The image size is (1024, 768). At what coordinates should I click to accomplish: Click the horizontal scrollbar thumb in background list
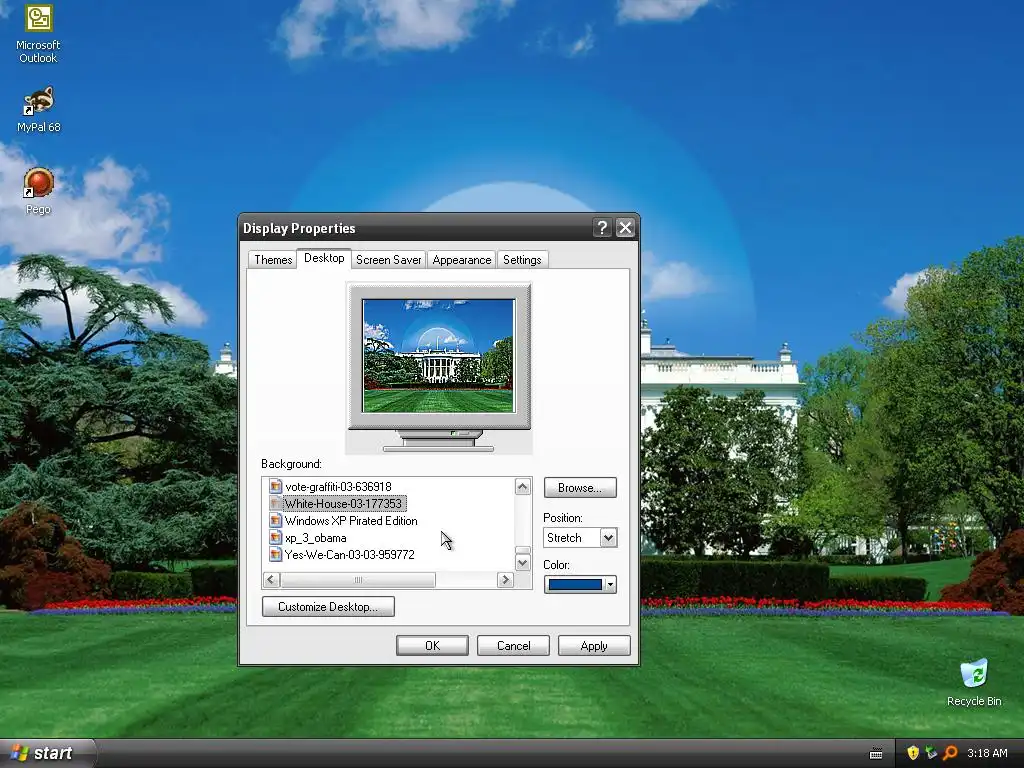click(358, 580)
